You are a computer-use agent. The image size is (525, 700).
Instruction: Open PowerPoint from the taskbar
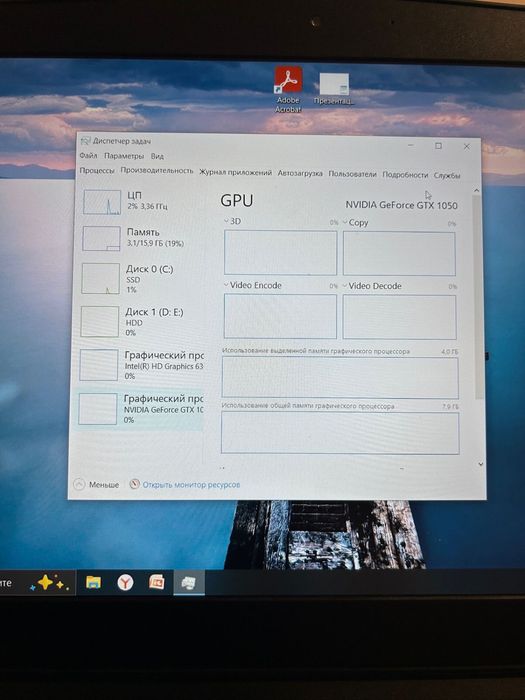[157, 582]
